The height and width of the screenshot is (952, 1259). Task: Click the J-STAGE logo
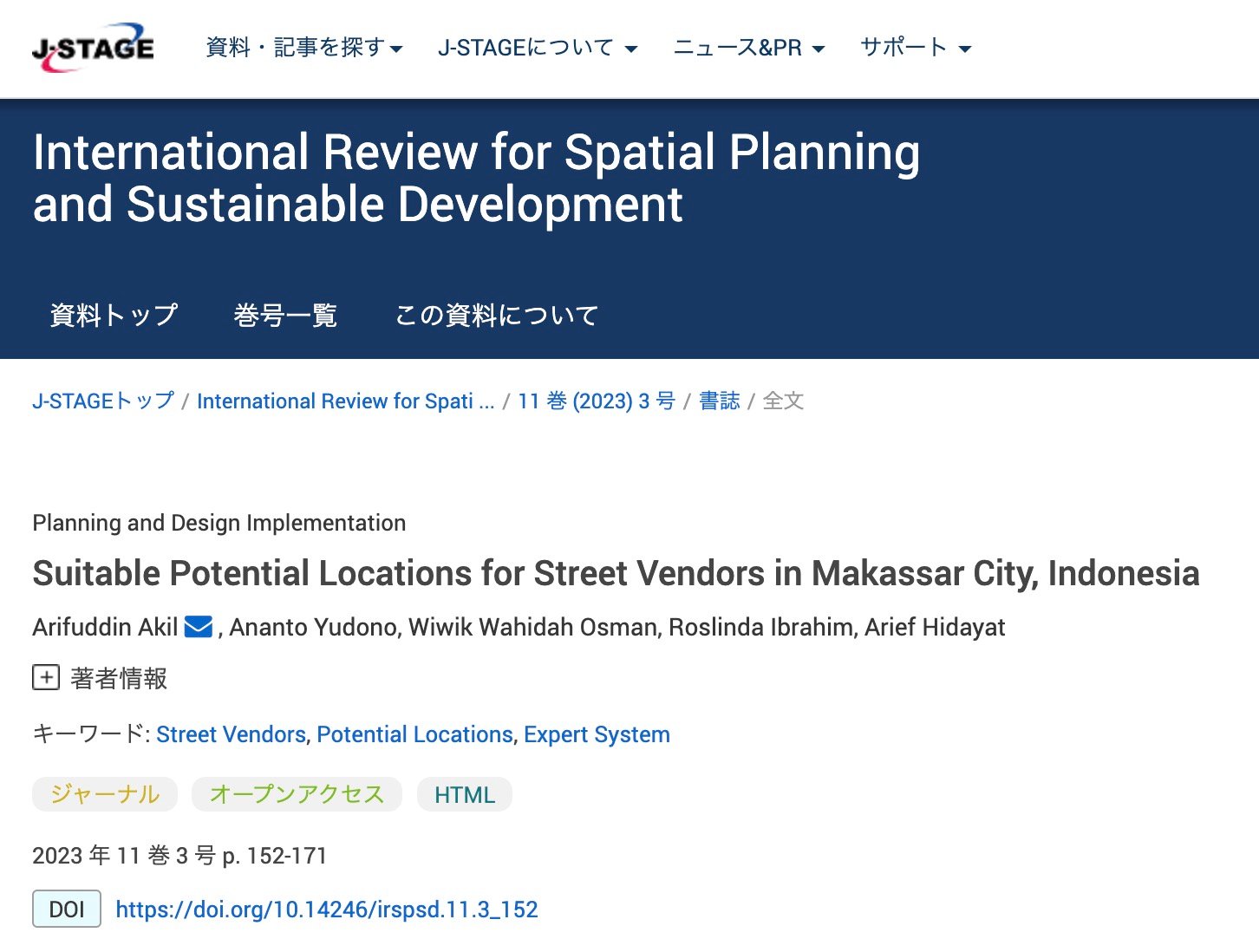tap(93, 48)
